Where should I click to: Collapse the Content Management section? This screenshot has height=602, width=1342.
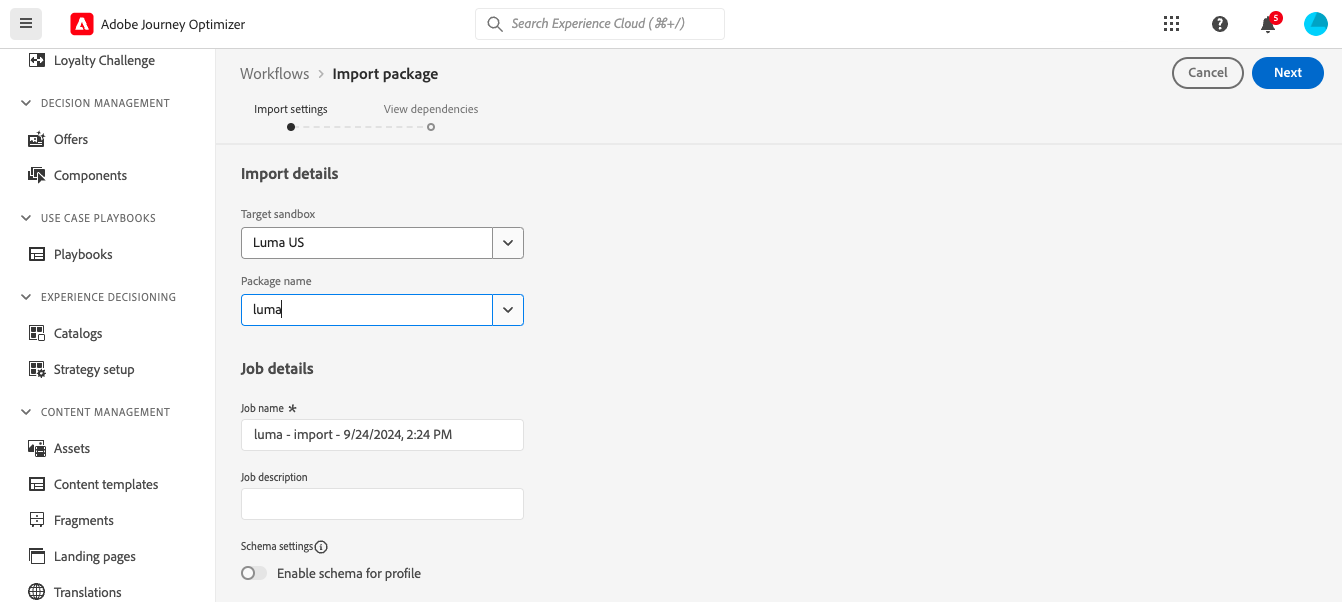pyautogui.click(x=27, y=412)
